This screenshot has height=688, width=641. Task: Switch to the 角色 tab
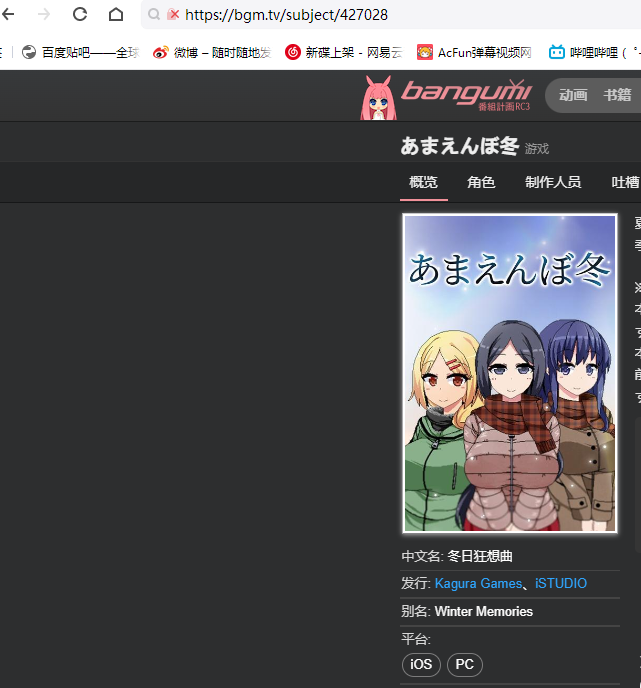tap(481, 182)
